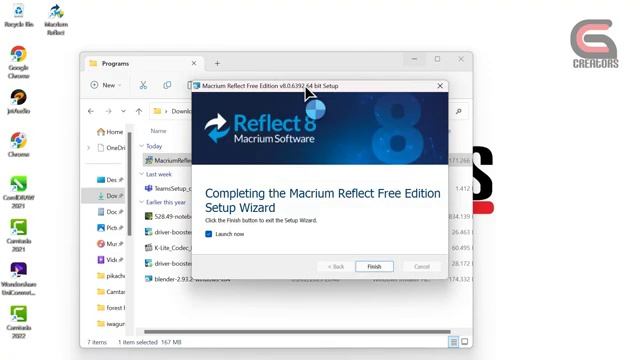The height and width of the screenshot is (360, 640).
Task: Select the pikachu folder in navigation pane
Action: click(x=111, y=276)
